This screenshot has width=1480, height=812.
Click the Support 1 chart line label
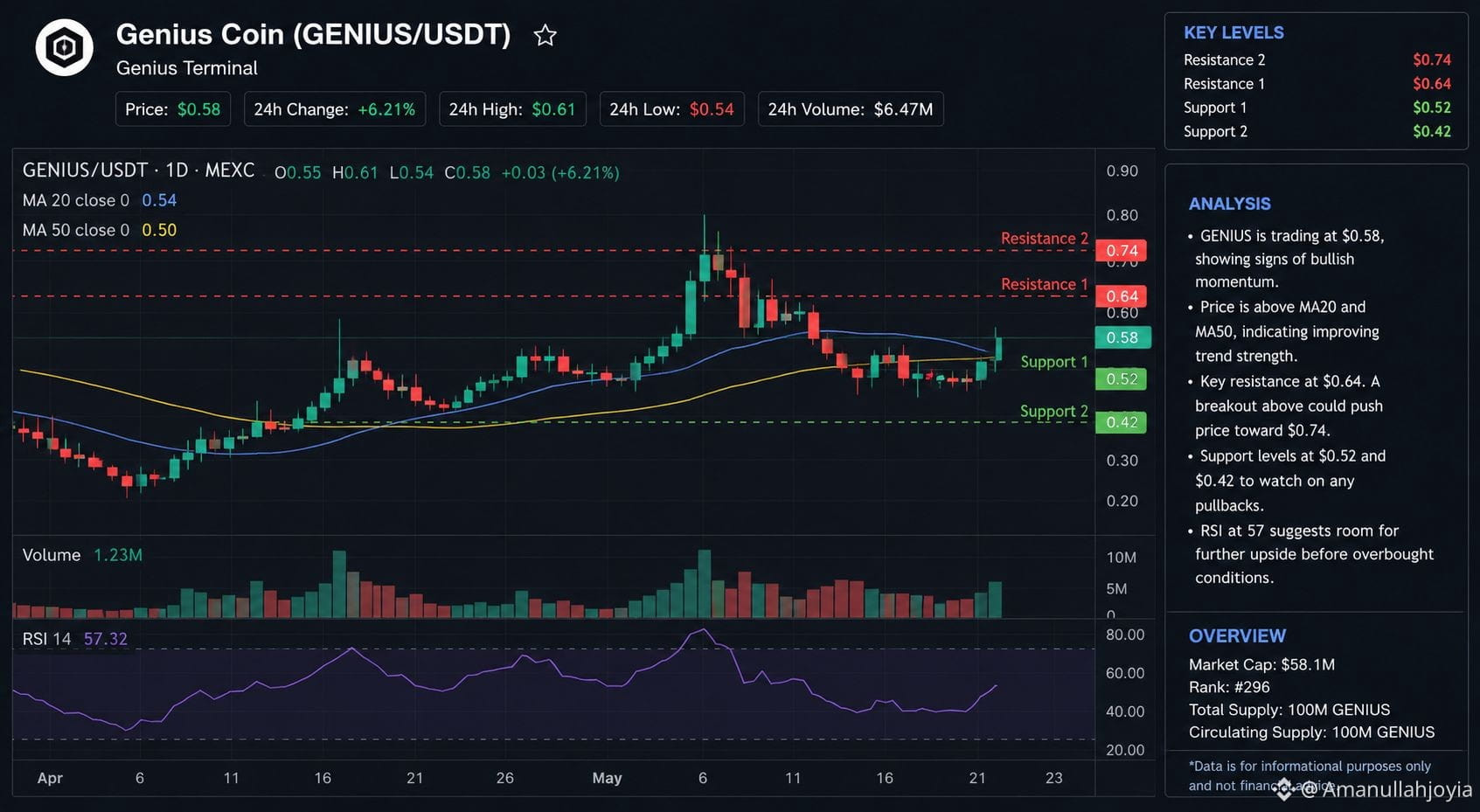(1054, 362)
